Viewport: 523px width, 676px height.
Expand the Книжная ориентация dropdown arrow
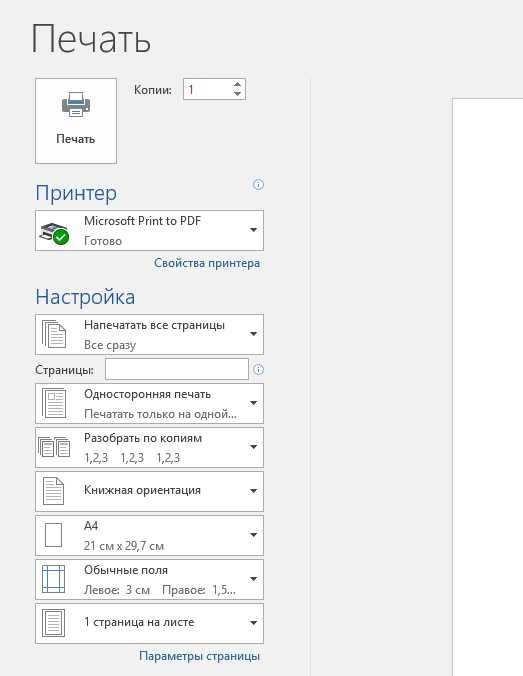click(x=254, y=491)
